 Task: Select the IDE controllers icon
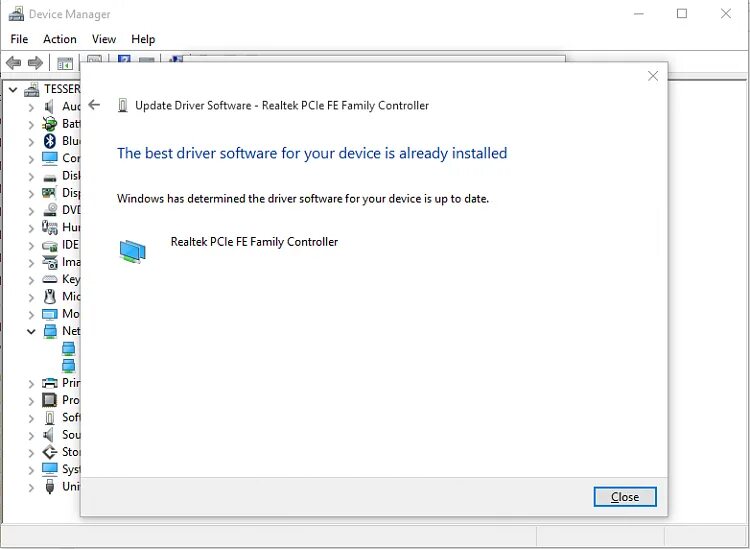pyautogui.click(x=49, y=245)
